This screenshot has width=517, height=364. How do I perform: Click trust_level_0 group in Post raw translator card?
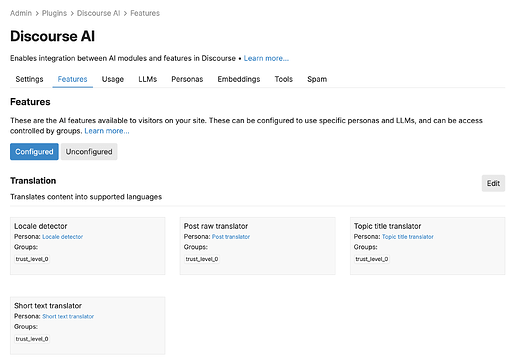click(x=202, y=259)
